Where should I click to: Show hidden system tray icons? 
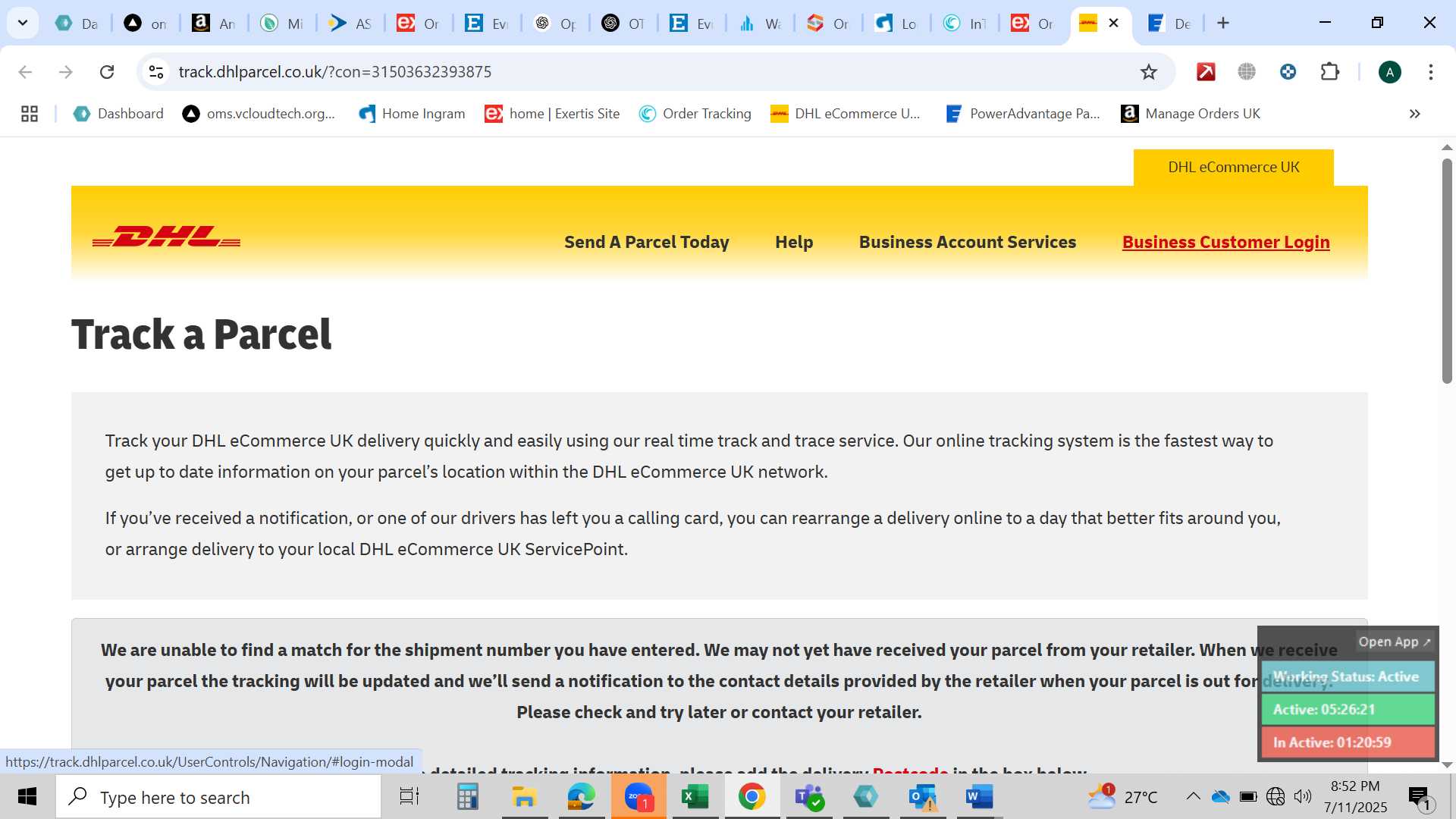1193,796
